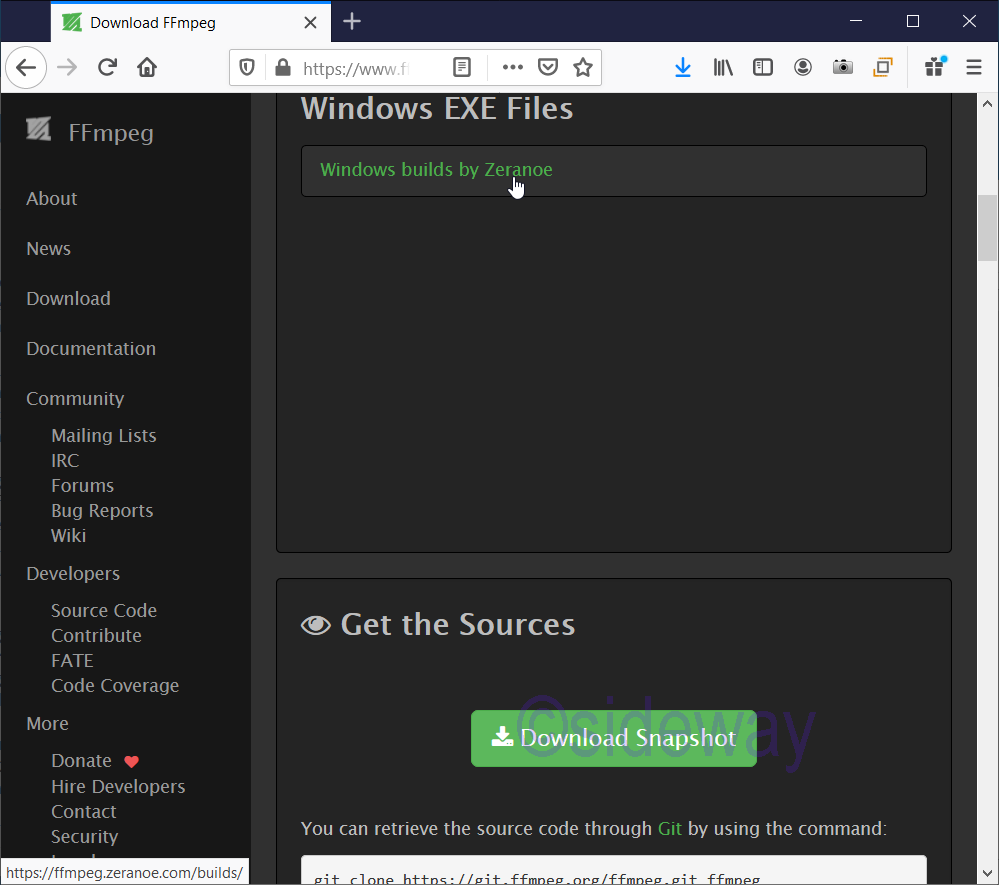Save page to Pocket
The height and width of the screenshot is (885, 999).
click(x=548, y=68)
